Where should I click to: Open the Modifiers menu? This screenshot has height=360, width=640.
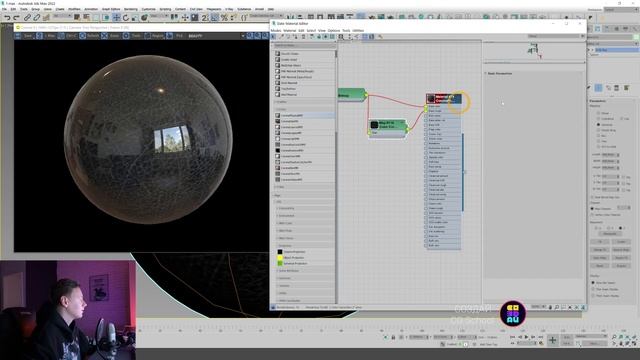(74, 9)
